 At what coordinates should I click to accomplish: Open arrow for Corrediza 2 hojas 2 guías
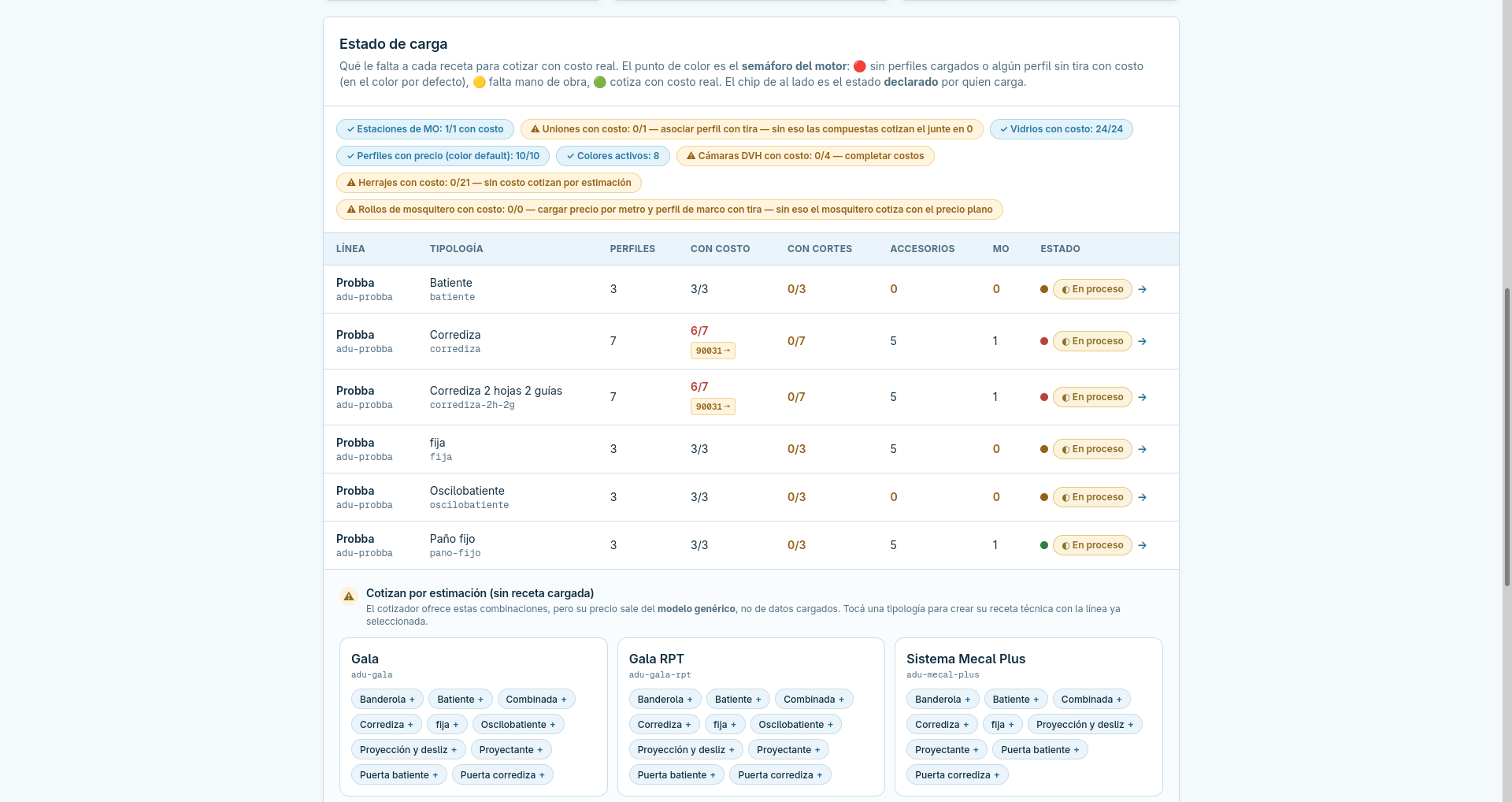1142,397
